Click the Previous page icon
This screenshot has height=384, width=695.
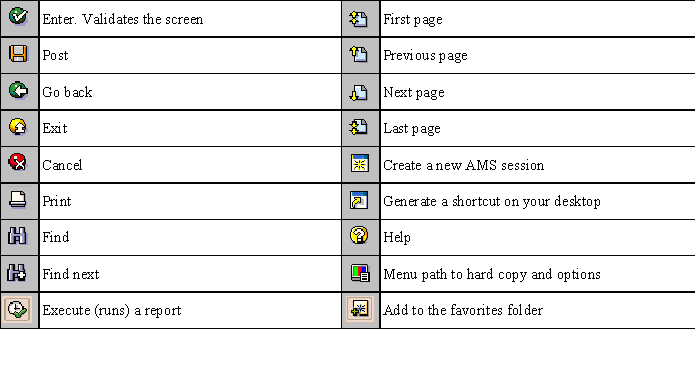pos(359,55)
